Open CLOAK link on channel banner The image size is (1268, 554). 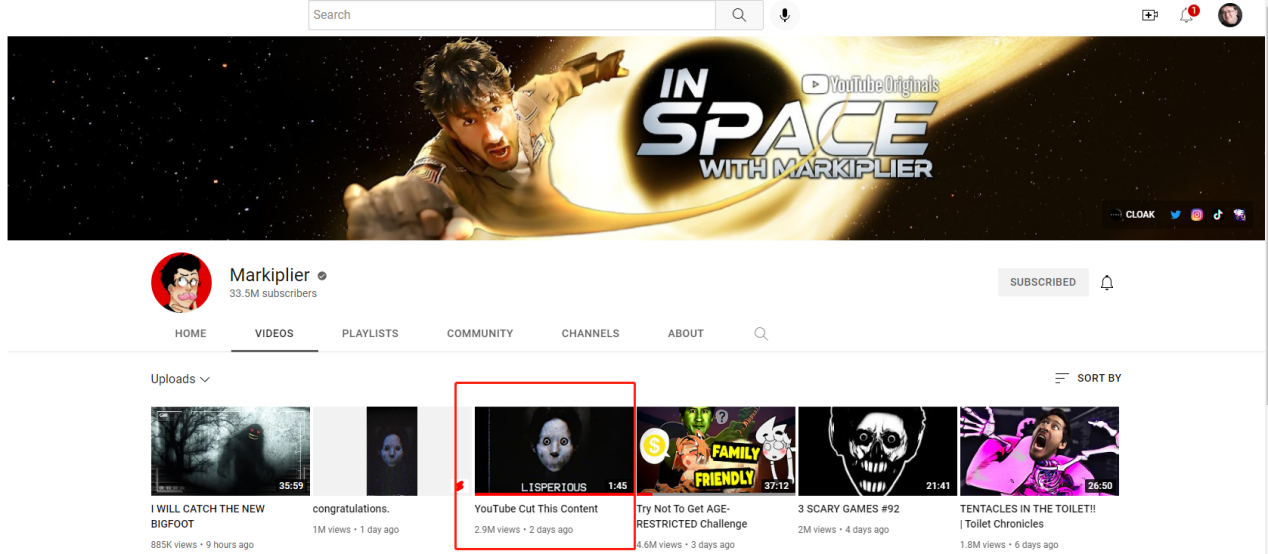coord(1133,214)
